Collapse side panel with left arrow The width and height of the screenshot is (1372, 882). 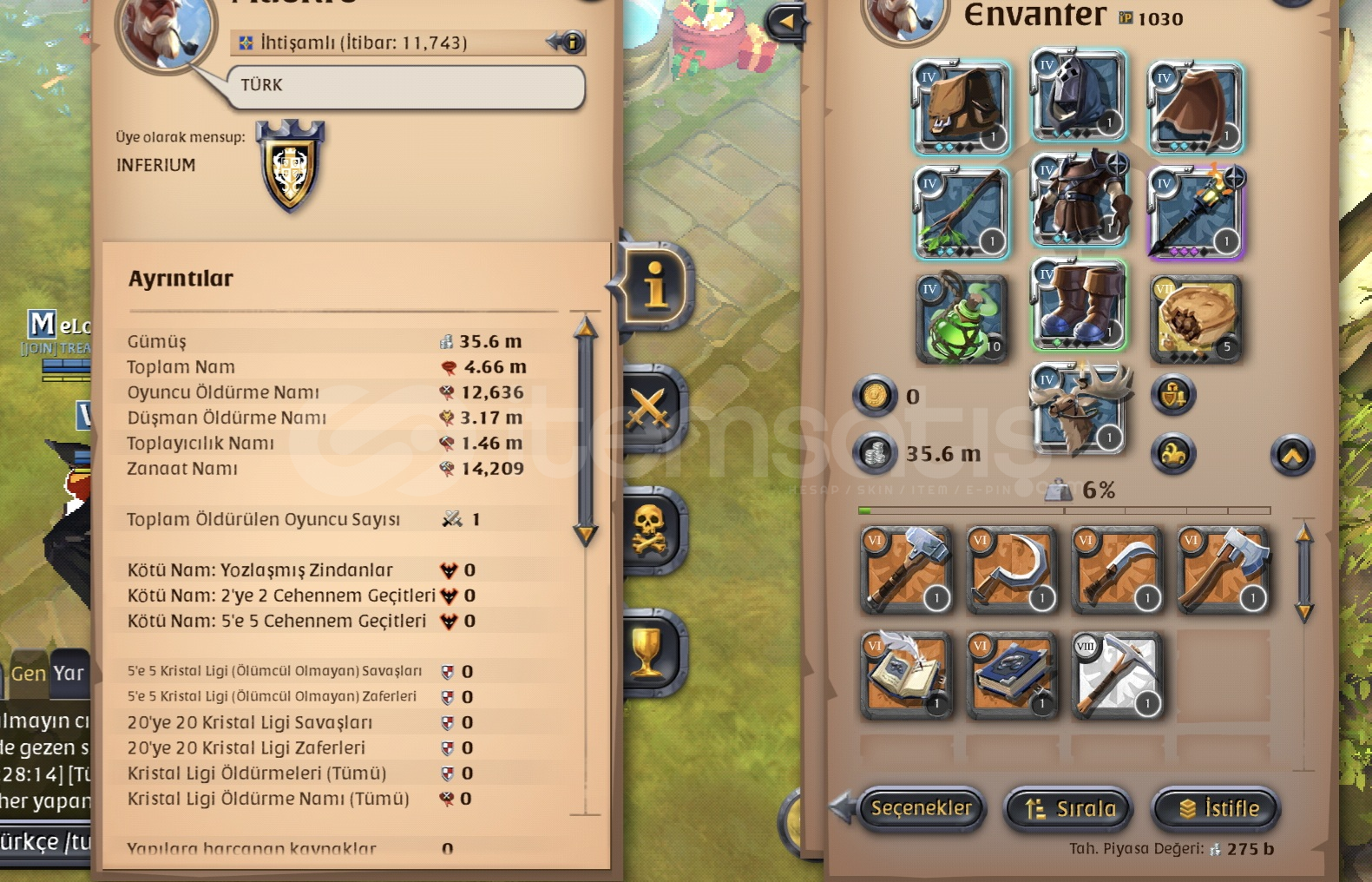click(786, 21)
